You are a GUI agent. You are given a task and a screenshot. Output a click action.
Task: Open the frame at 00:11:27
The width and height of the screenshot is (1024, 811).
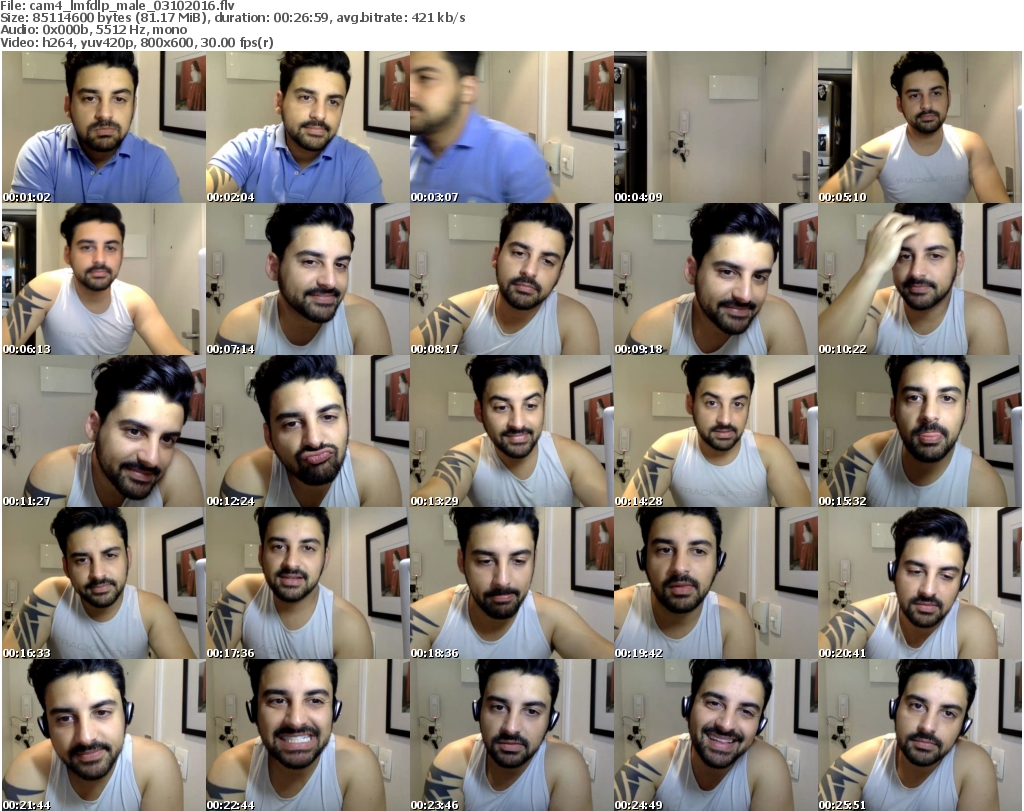104,431
